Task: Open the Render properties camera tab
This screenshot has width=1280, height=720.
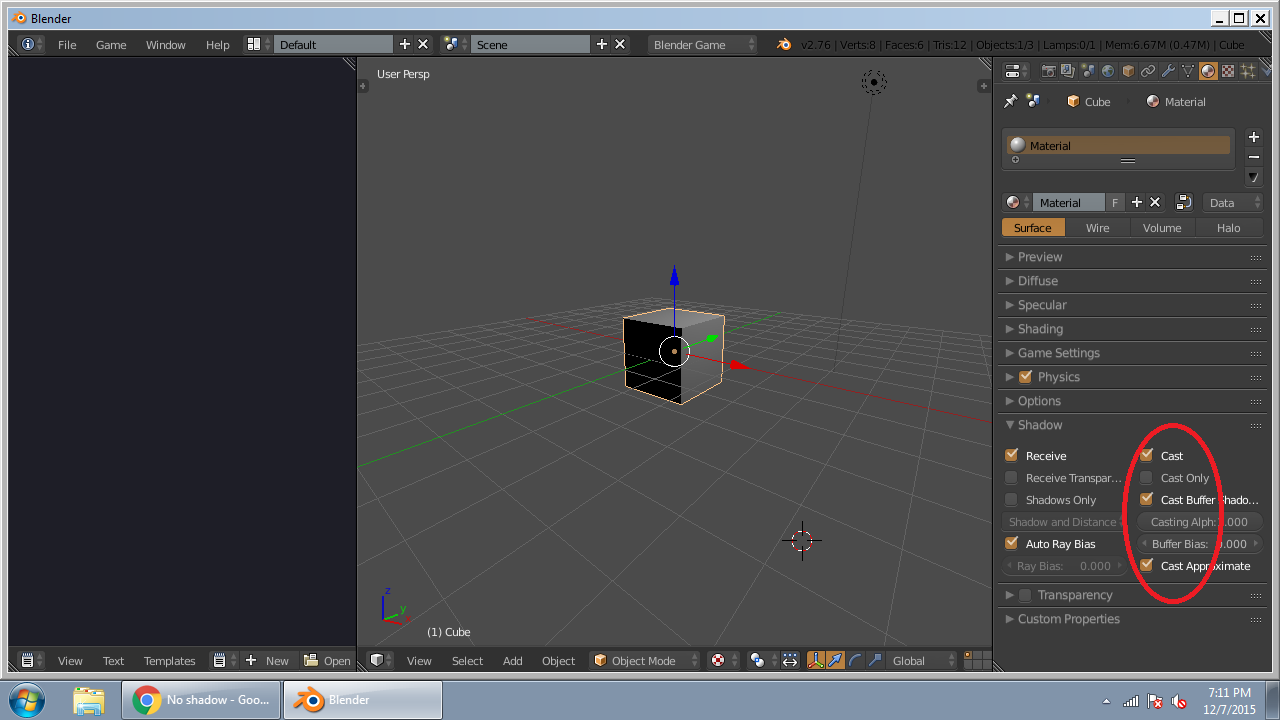Action: [x=1048, y=71]
